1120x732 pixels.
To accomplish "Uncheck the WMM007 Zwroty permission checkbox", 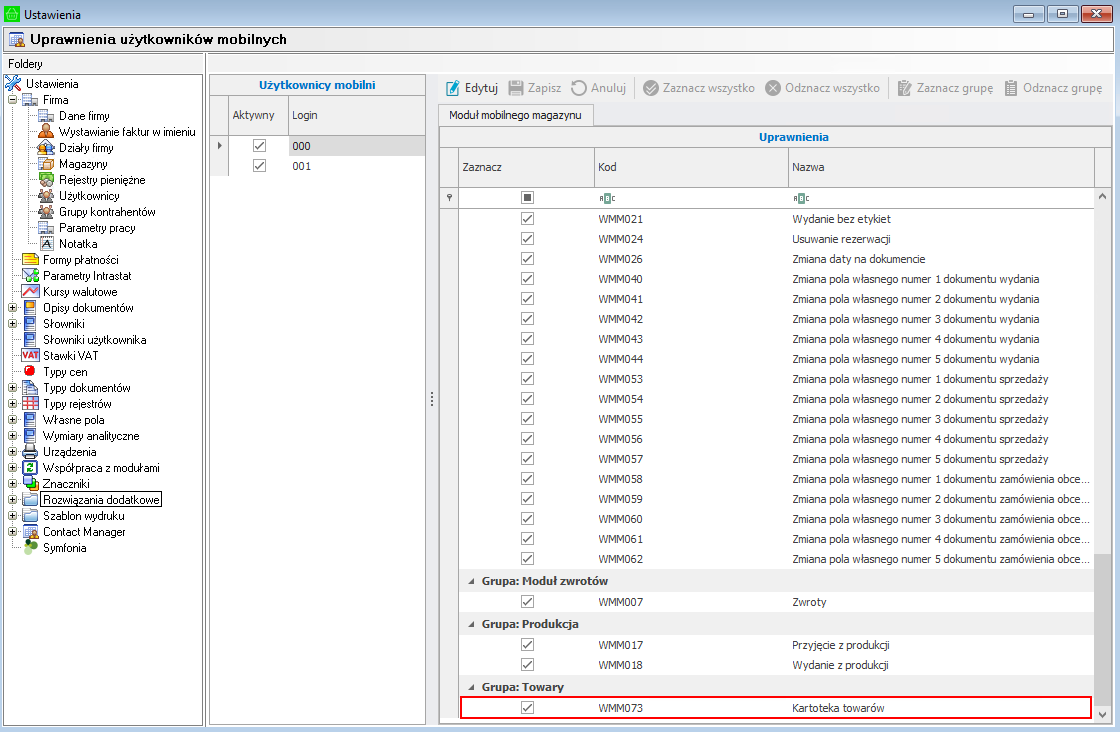I will coord(527,602).
